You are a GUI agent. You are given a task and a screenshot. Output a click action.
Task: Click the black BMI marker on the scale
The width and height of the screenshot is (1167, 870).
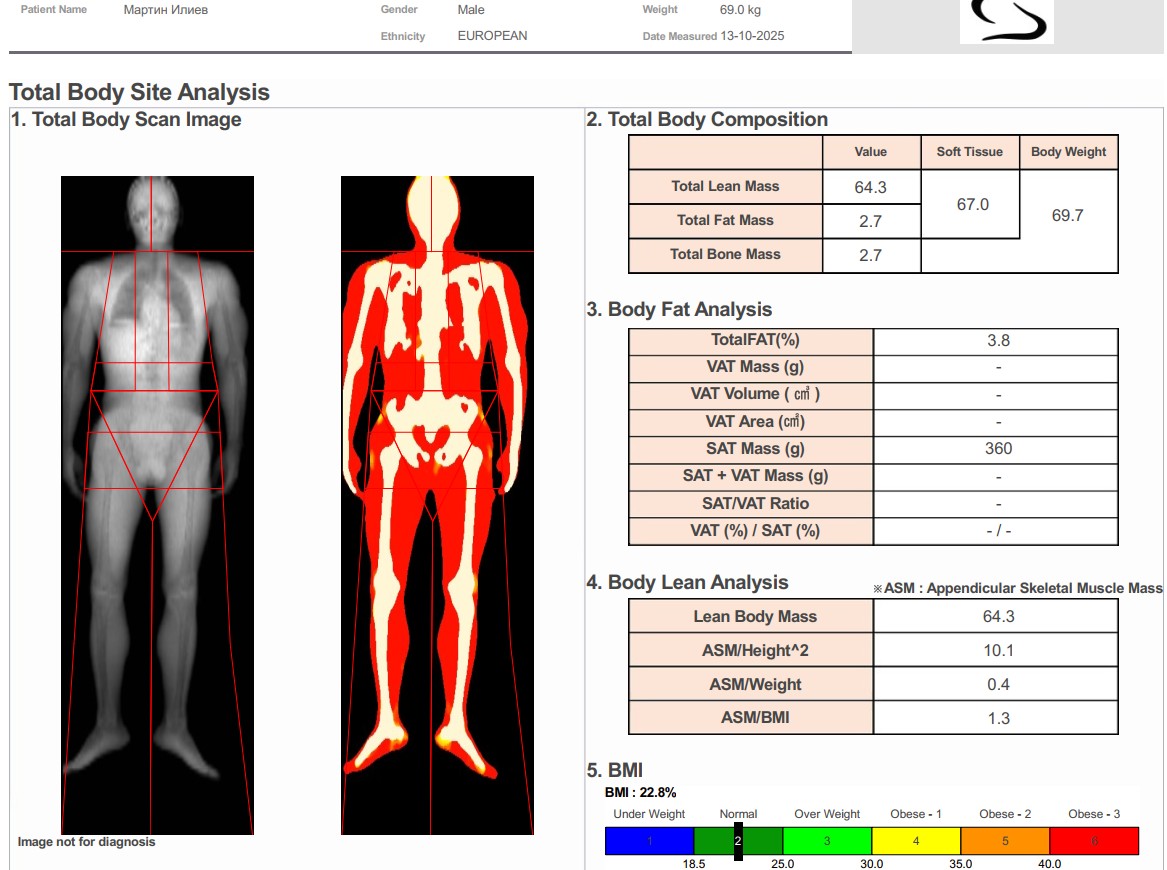(738, 841)
